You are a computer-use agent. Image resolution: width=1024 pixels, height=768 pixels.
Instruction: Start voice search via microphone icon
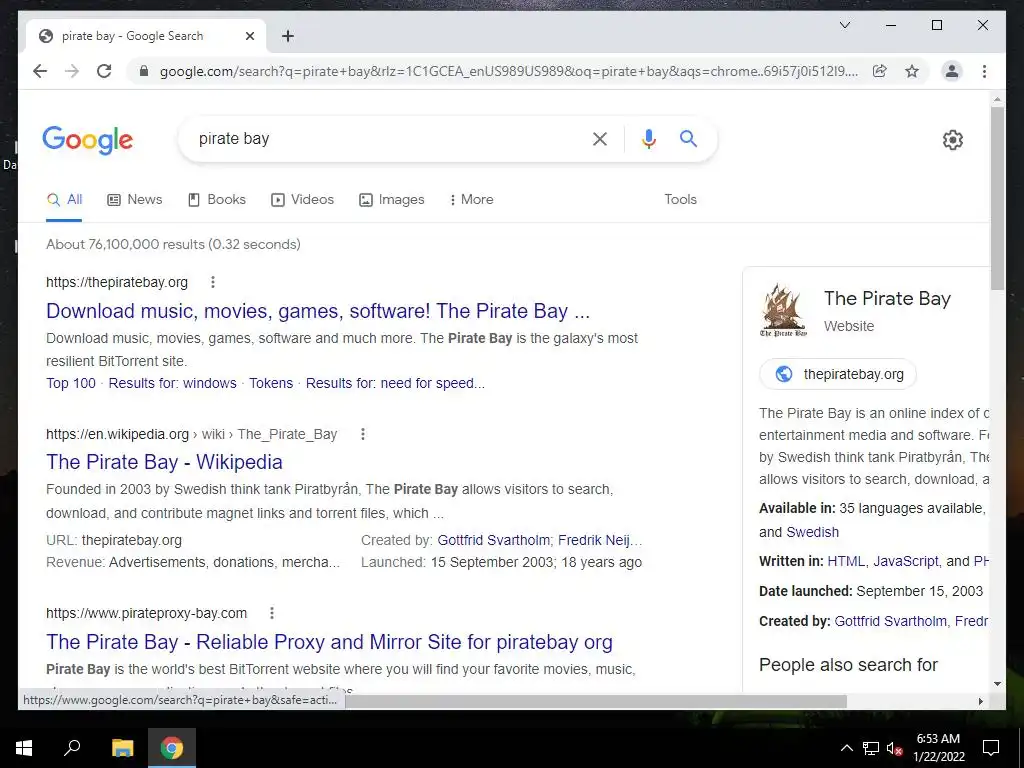pos(648,138)
